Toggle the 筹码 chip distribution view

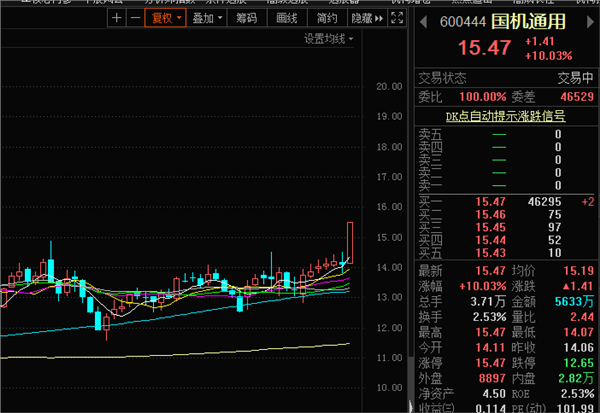click(247, 18)
